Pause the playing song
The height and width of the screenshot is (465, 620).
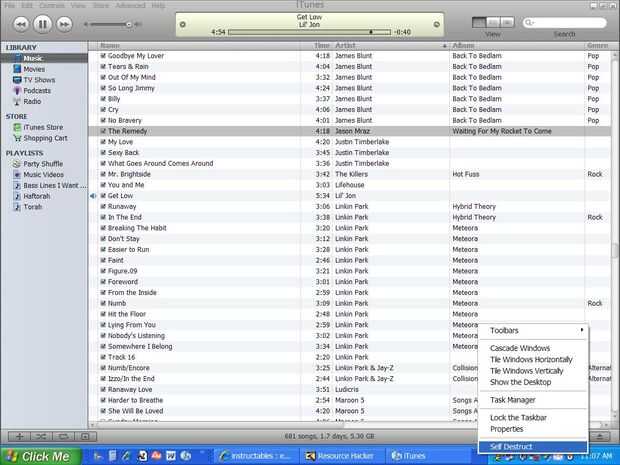click(42, 25)
